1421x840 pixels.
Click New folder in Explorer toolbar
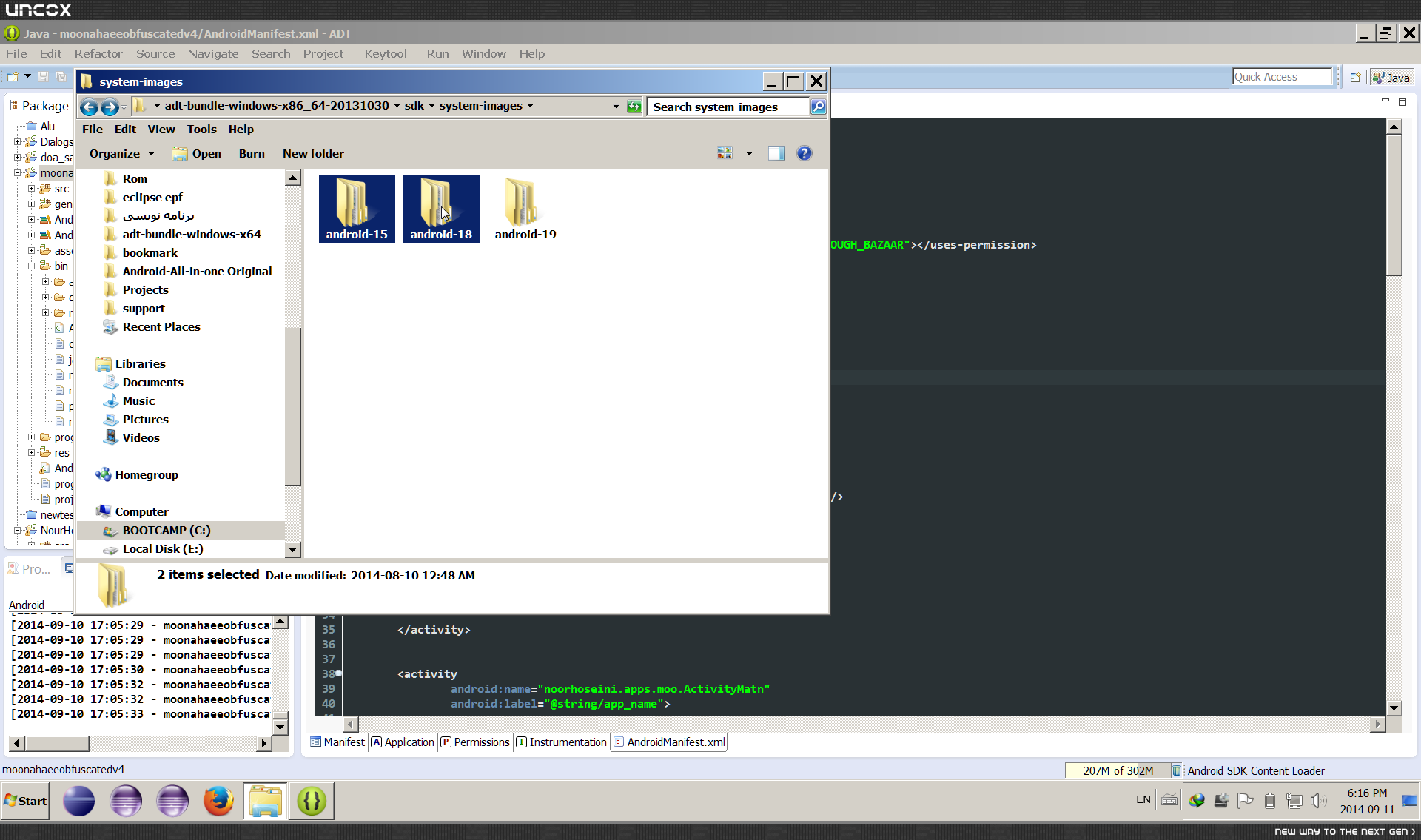pos(313,153)
